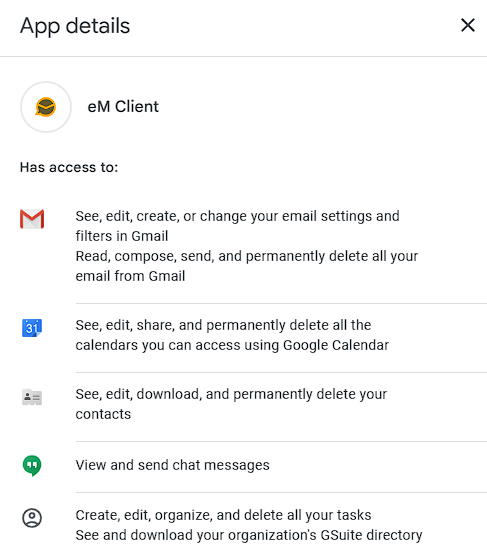Close the App details dialog
The width and height of the screenshot is (487, 557).
[467, 25]
